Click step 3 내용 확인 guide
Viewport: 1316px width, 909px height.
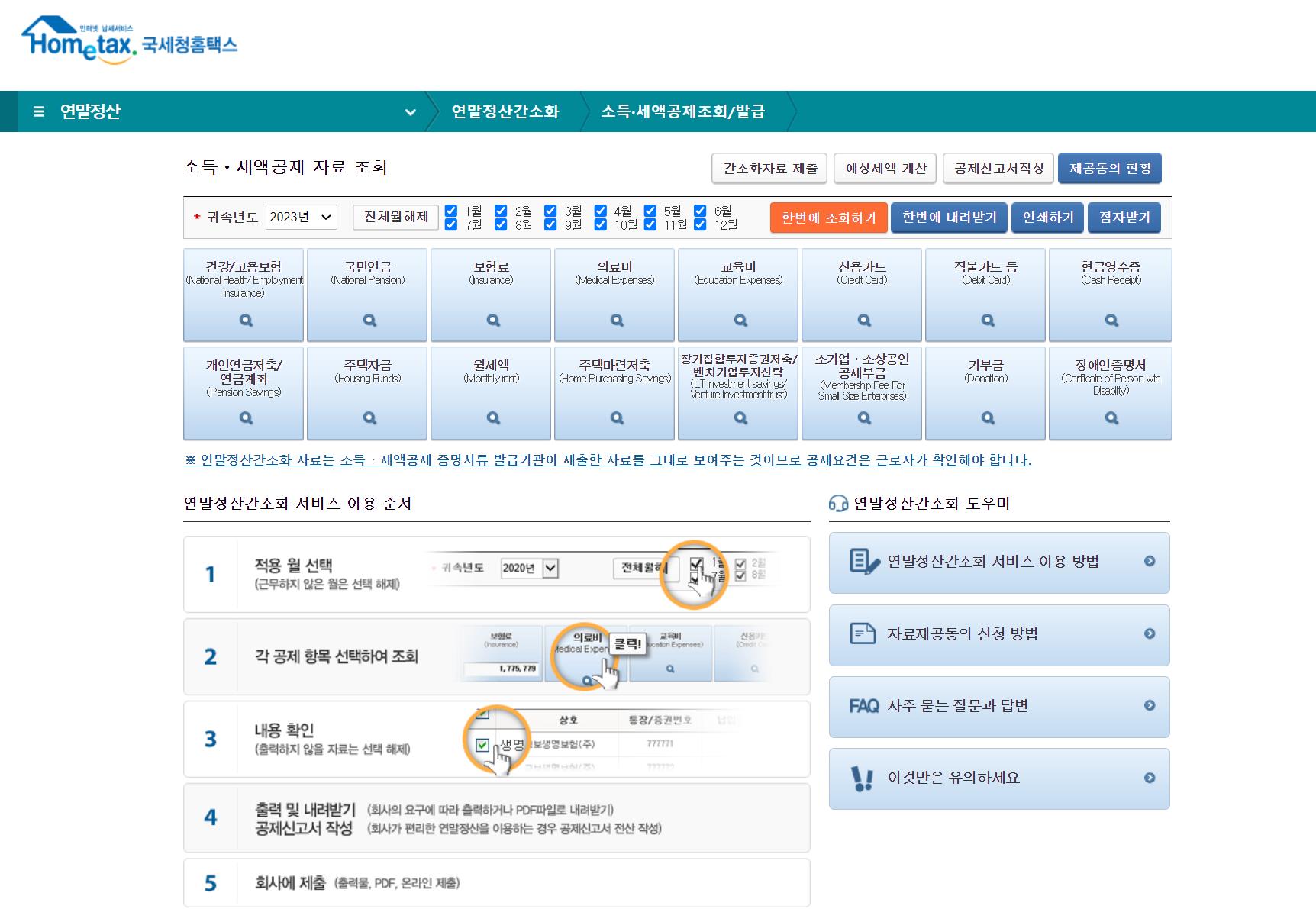click(x=496, y=739)
